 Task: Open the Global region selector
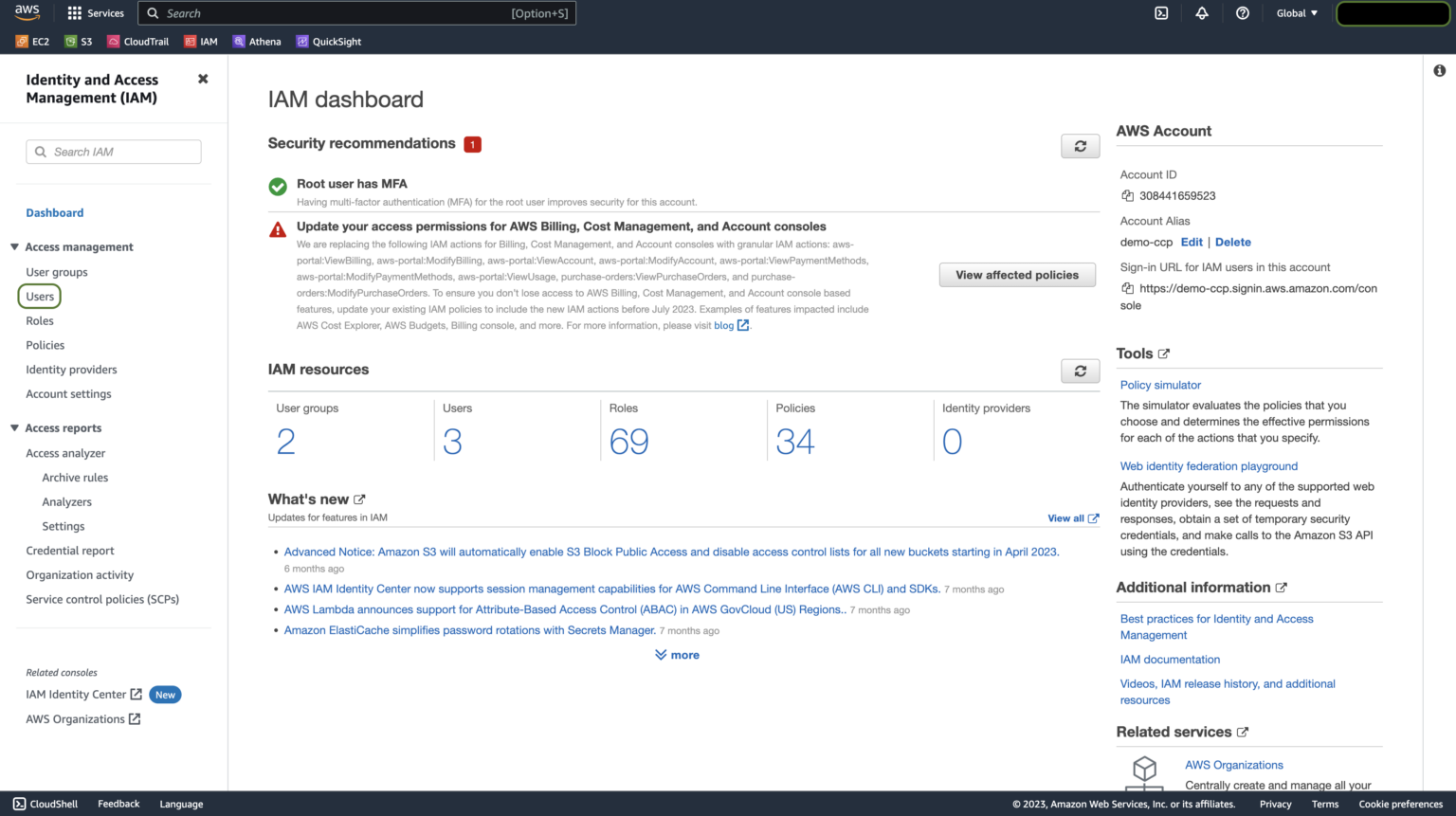(1296, 12)
